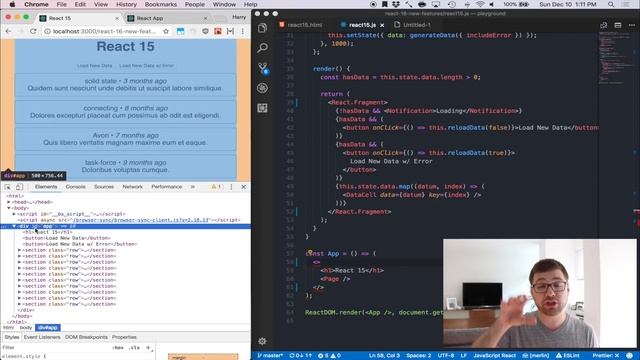Click VS Code minimap code overview
Image resolution: width=640 pixels, height=360 pixels.
(617, 57)
